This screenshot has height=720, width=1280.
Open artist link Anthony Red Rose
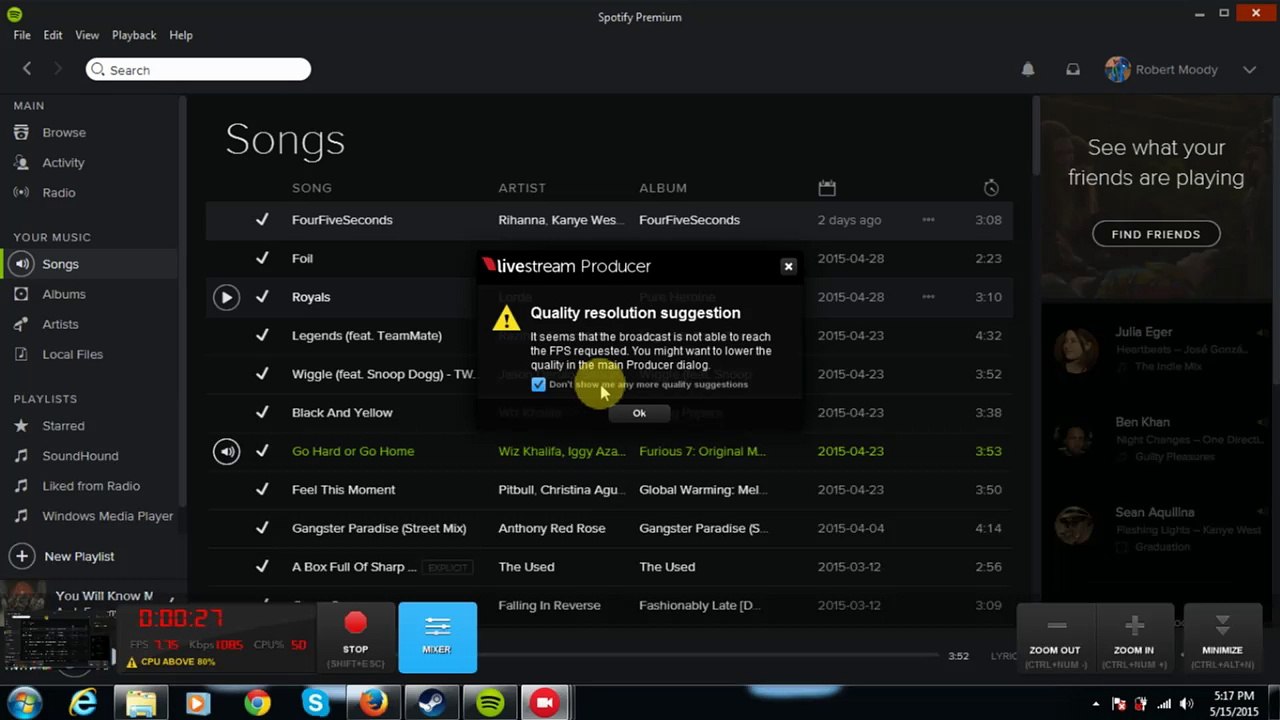tap(552, 528)
